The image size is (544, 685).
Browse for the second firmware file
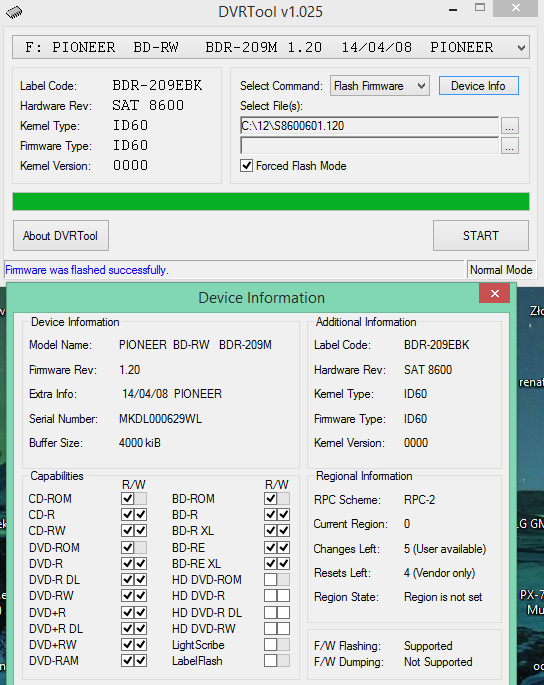coord(509,146)
